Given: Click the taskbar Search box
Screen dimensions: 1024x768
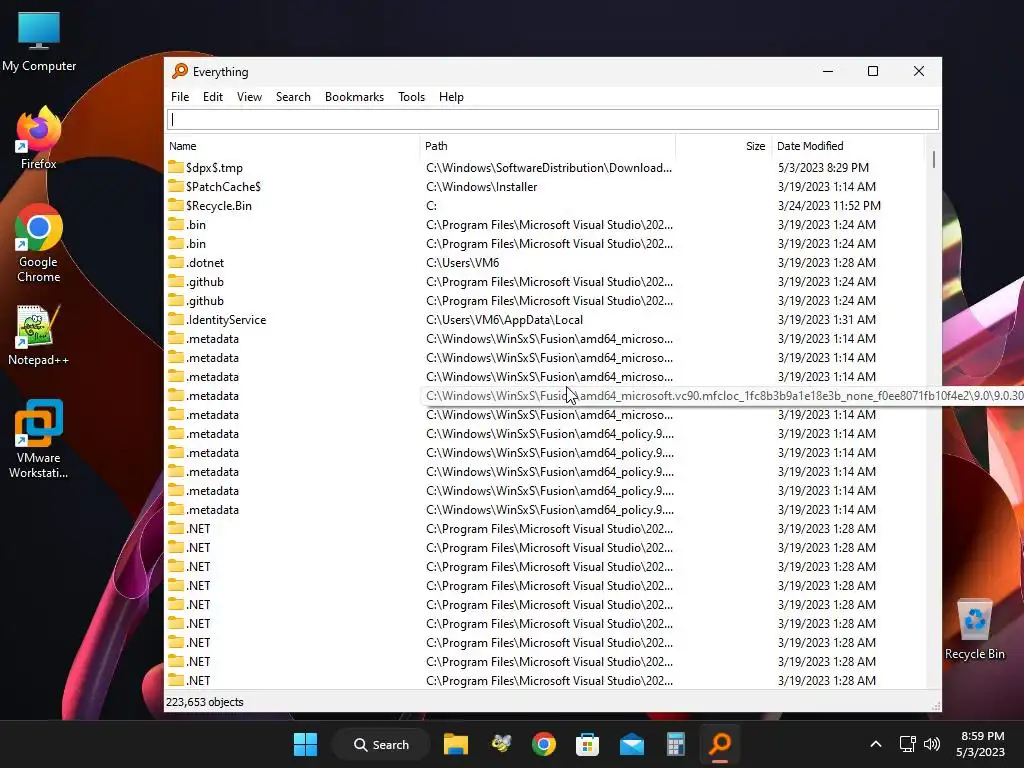Looking at the screenshot, I should (x=381, y=744).
